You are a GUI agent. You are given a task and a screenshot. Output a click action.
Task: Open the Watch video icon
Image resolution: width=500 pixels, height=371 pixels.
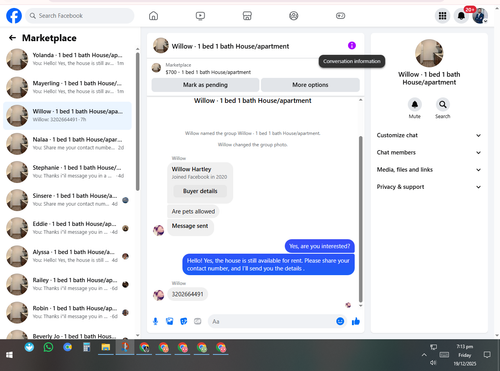tap(200, 16)
